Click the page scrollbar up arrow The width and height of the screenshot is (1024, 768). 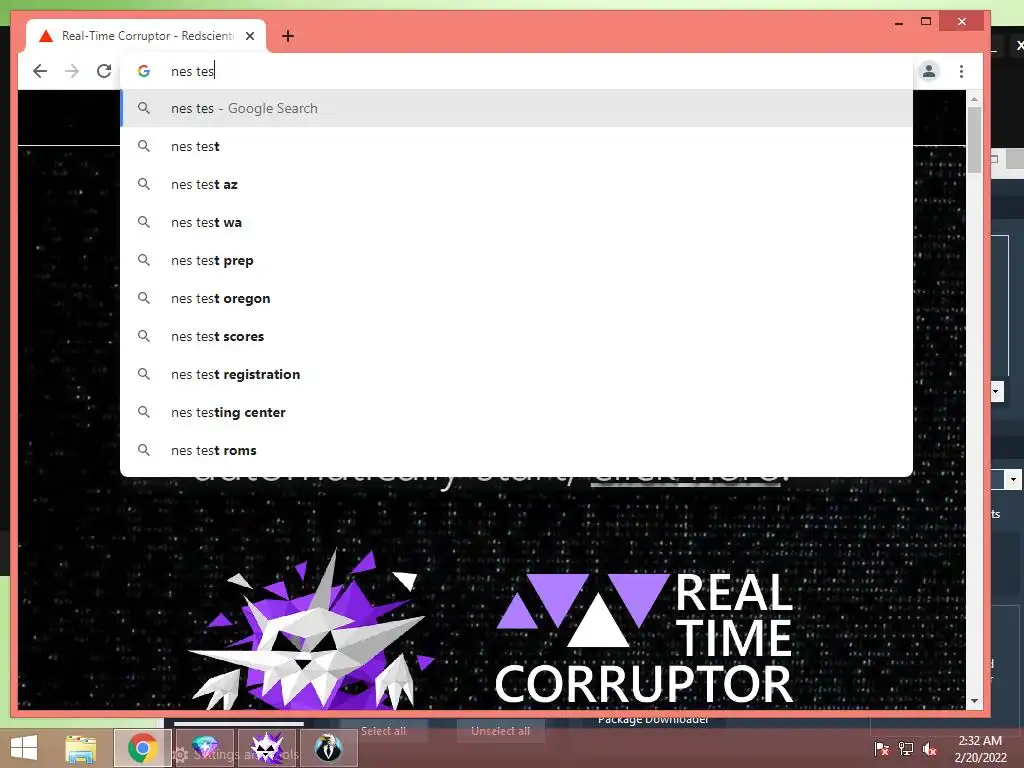974,99
